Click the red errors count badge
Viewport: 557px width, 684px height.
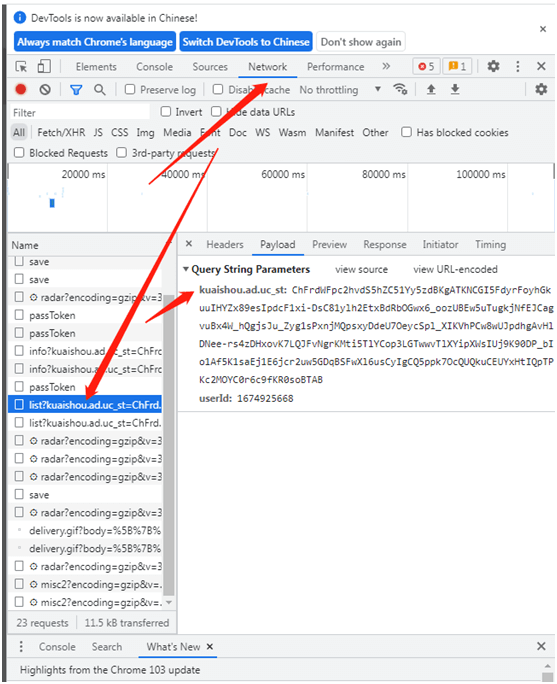[426, 66]
